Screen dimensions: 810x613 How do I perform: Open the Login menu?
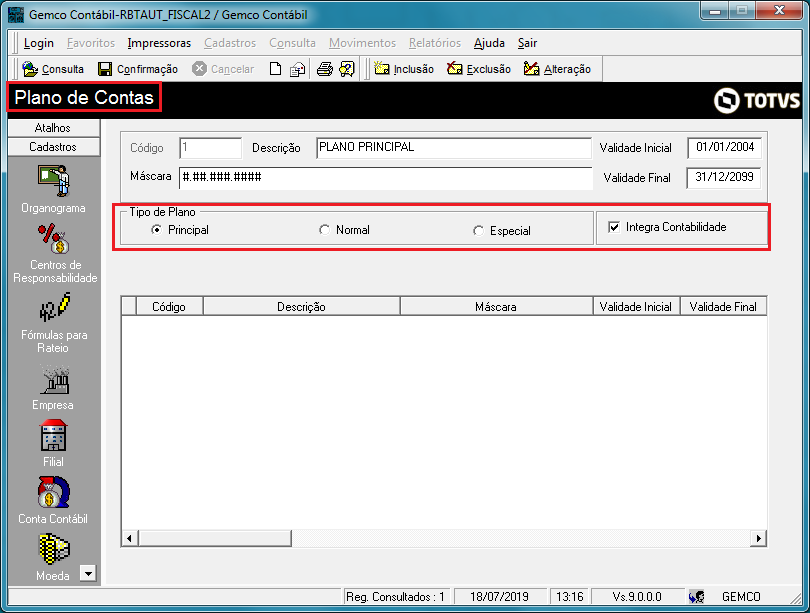coord(39,43)
